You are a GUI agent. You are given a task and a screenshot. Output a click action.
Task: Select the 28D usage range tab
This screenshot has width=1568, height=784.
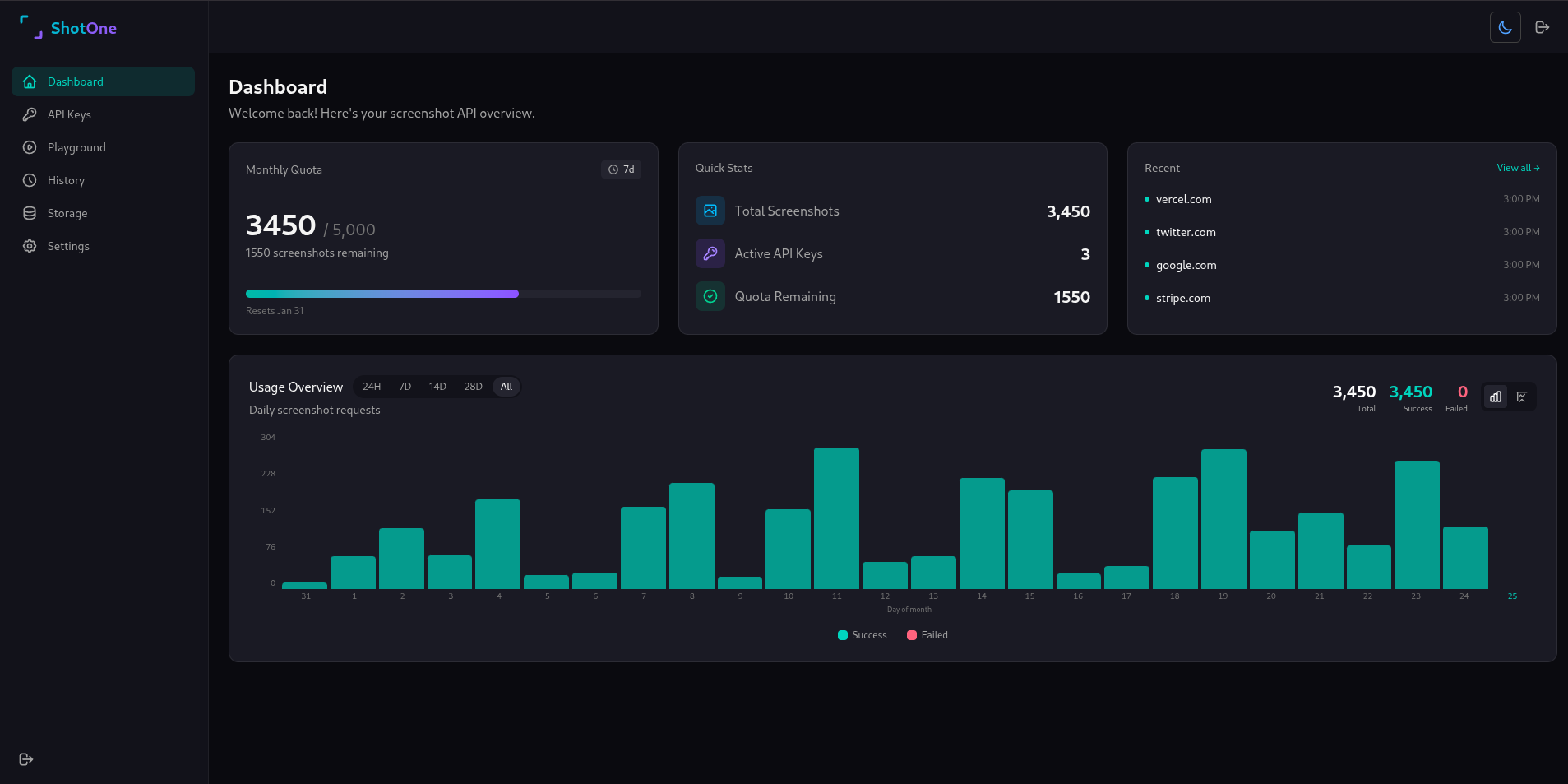tap(473, 386)
